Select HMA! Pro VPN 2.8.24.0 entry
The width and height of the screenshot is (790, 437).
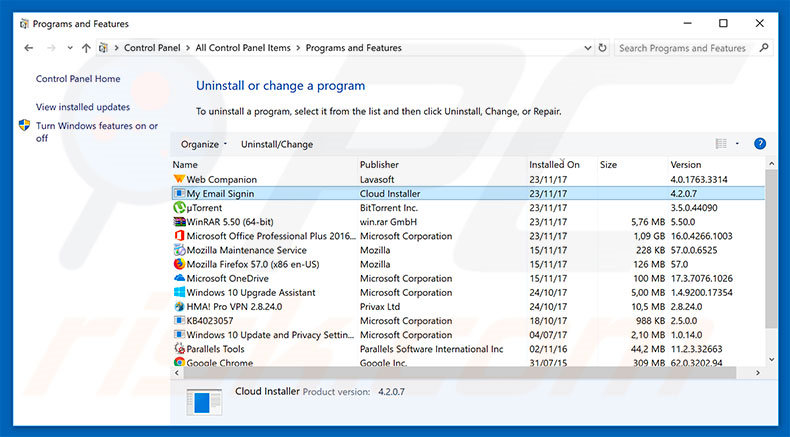pyautogui.click(x=234, y=306)
